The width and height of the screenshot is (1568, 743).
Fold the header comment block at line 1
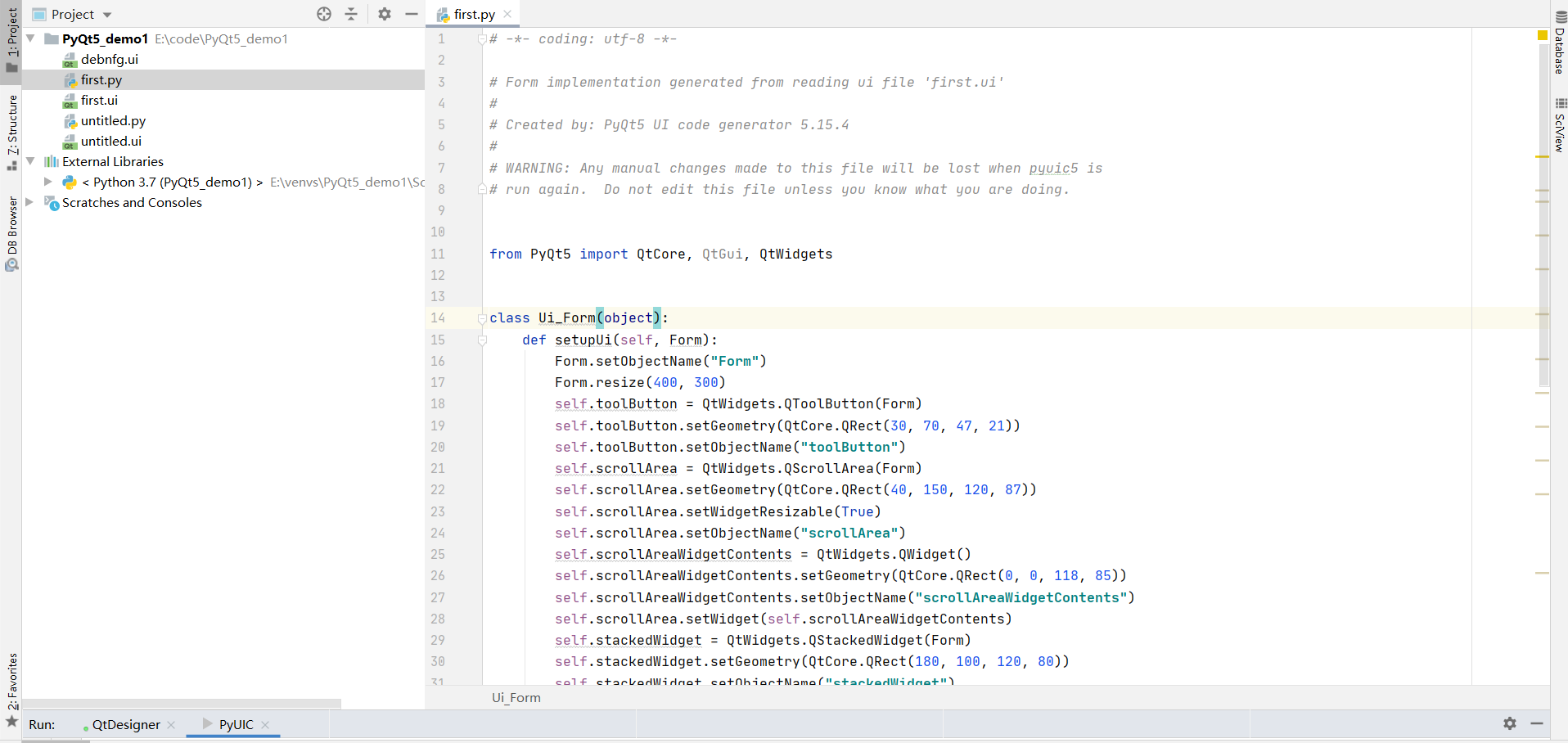click(x=482, y=38)
